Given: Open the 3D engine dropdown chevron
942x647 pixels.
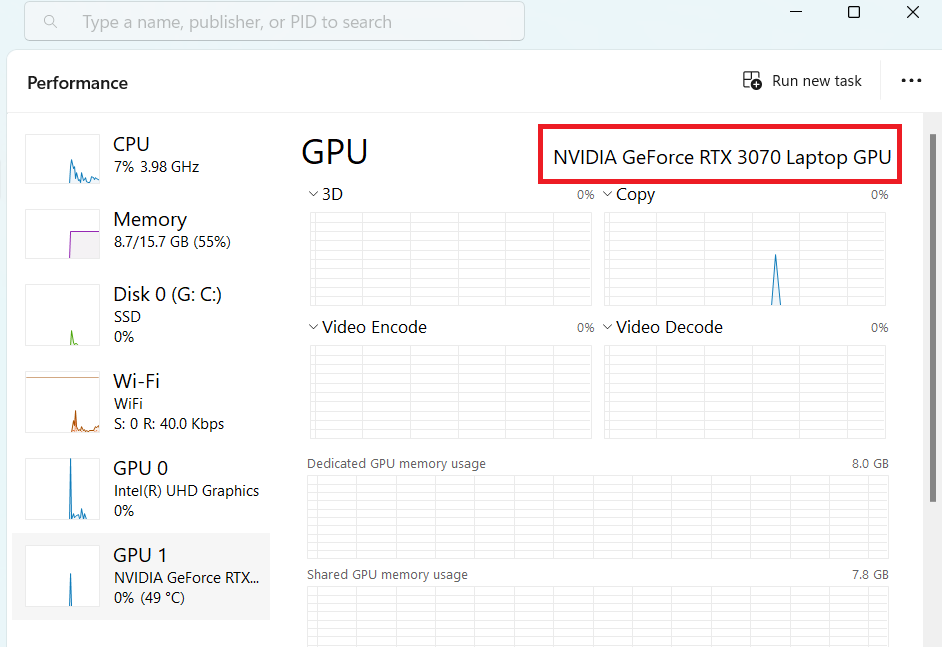Looking at the screenshot, I should tap(313, 194).
